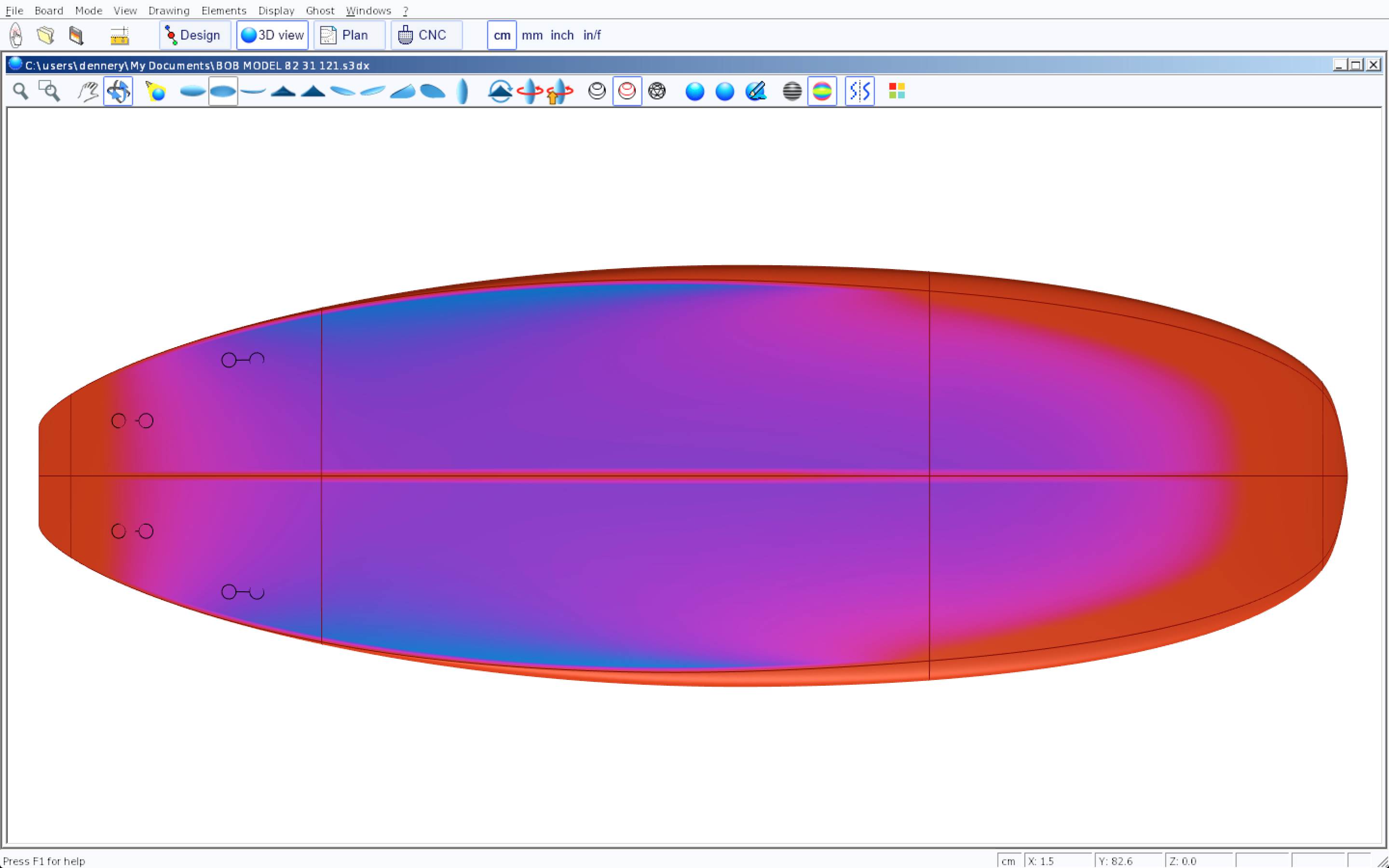
Task: Open the wireframe mesh display icon
Action: tap(656, 91)
